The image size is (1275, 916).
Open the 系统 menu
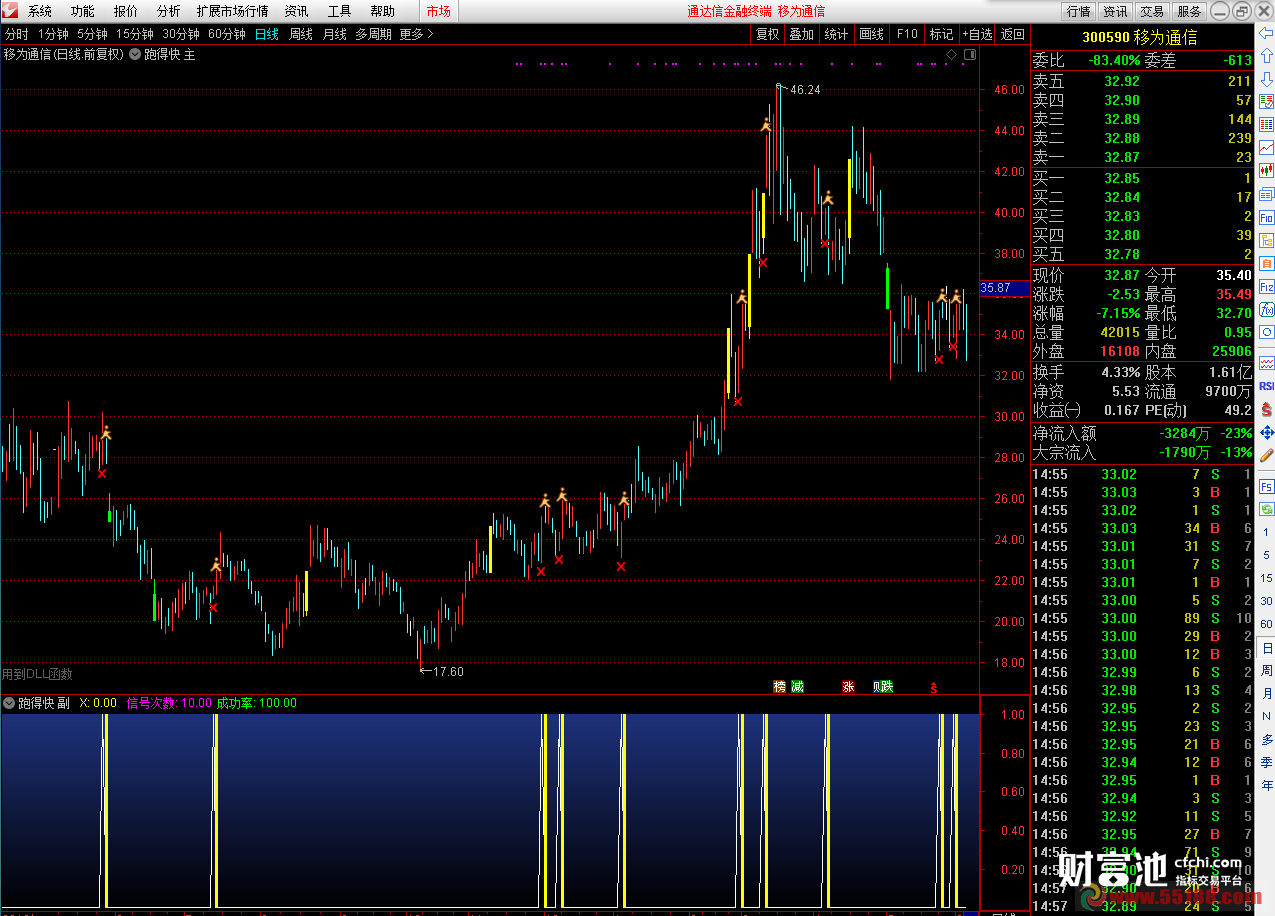(40, 11)
